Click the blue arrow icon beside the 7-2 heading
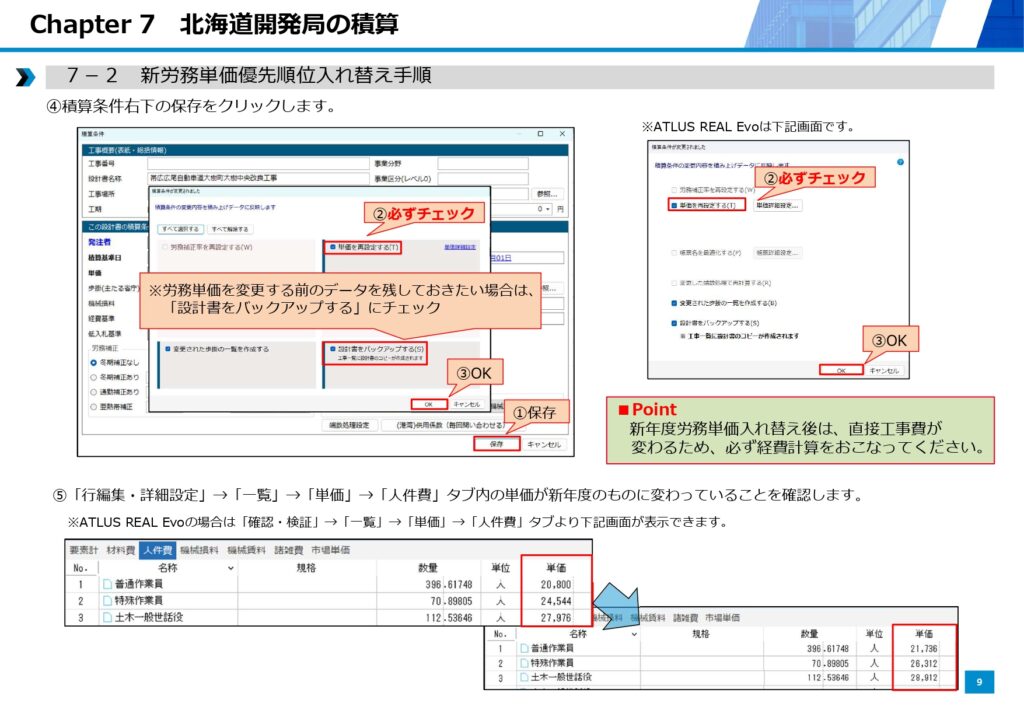The height and width of the screenshot is (724, 1024). (x=26, y=77)
